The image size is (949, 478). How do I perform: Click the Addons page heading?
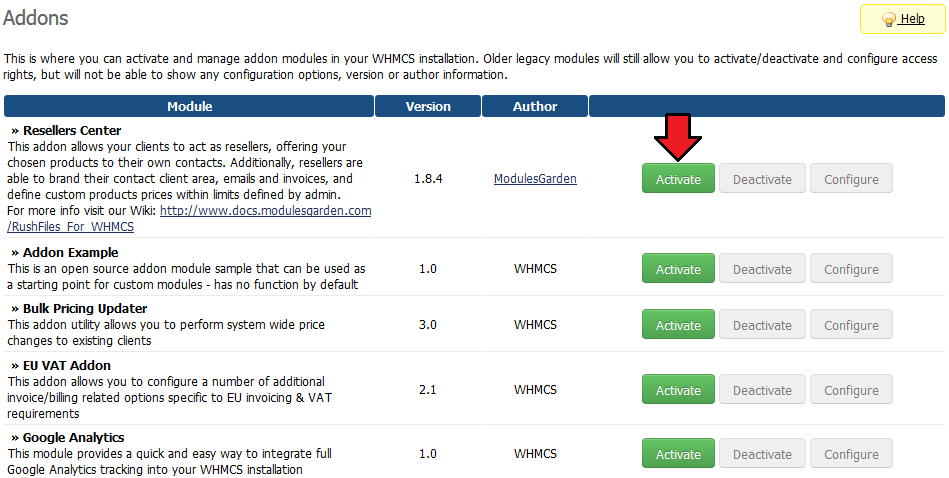36,18
